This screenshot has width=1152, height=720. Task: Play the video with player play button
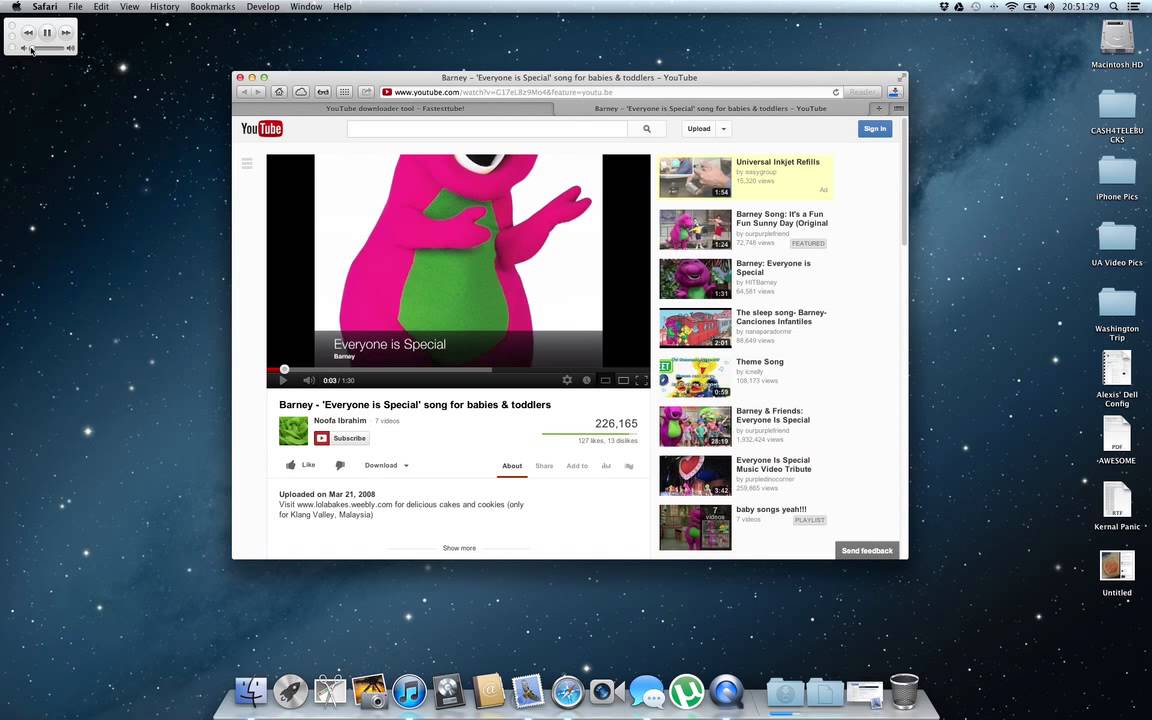283,380
